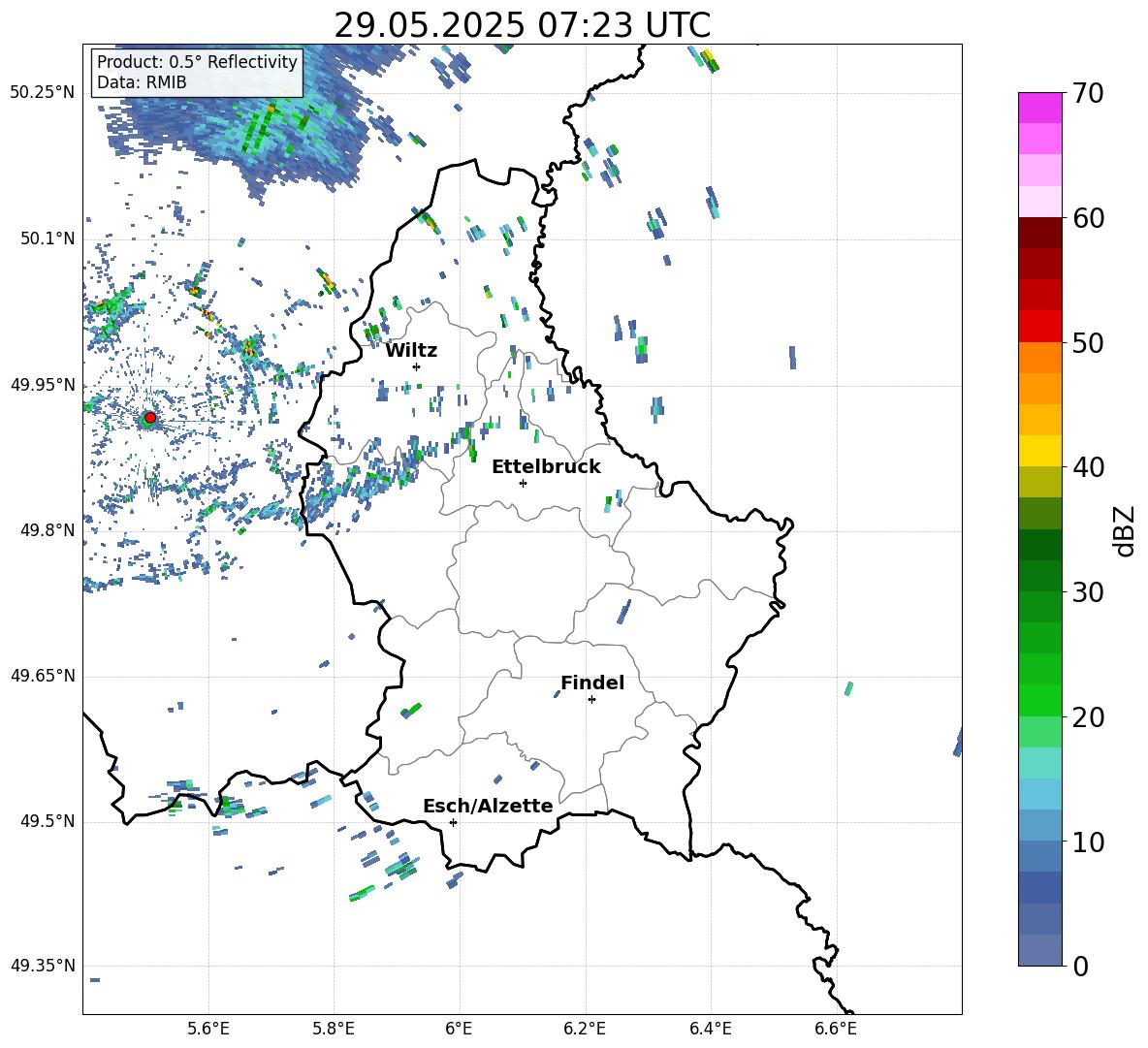Click the 20 tick on the colorbar
This screenshot has width=1148, height=1048.
click(1087, 717)
